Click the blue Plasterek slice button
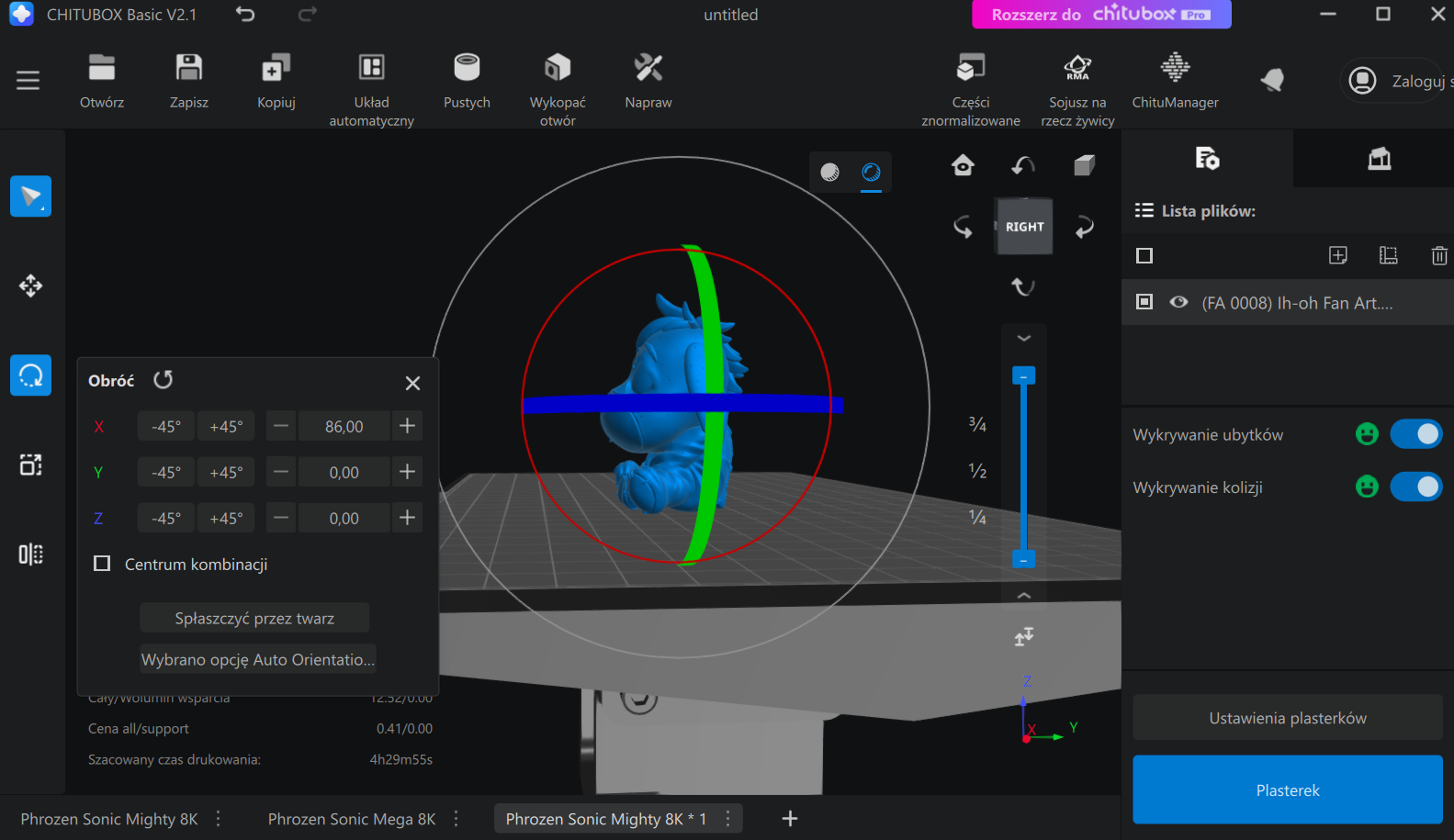 [1288, 790]
